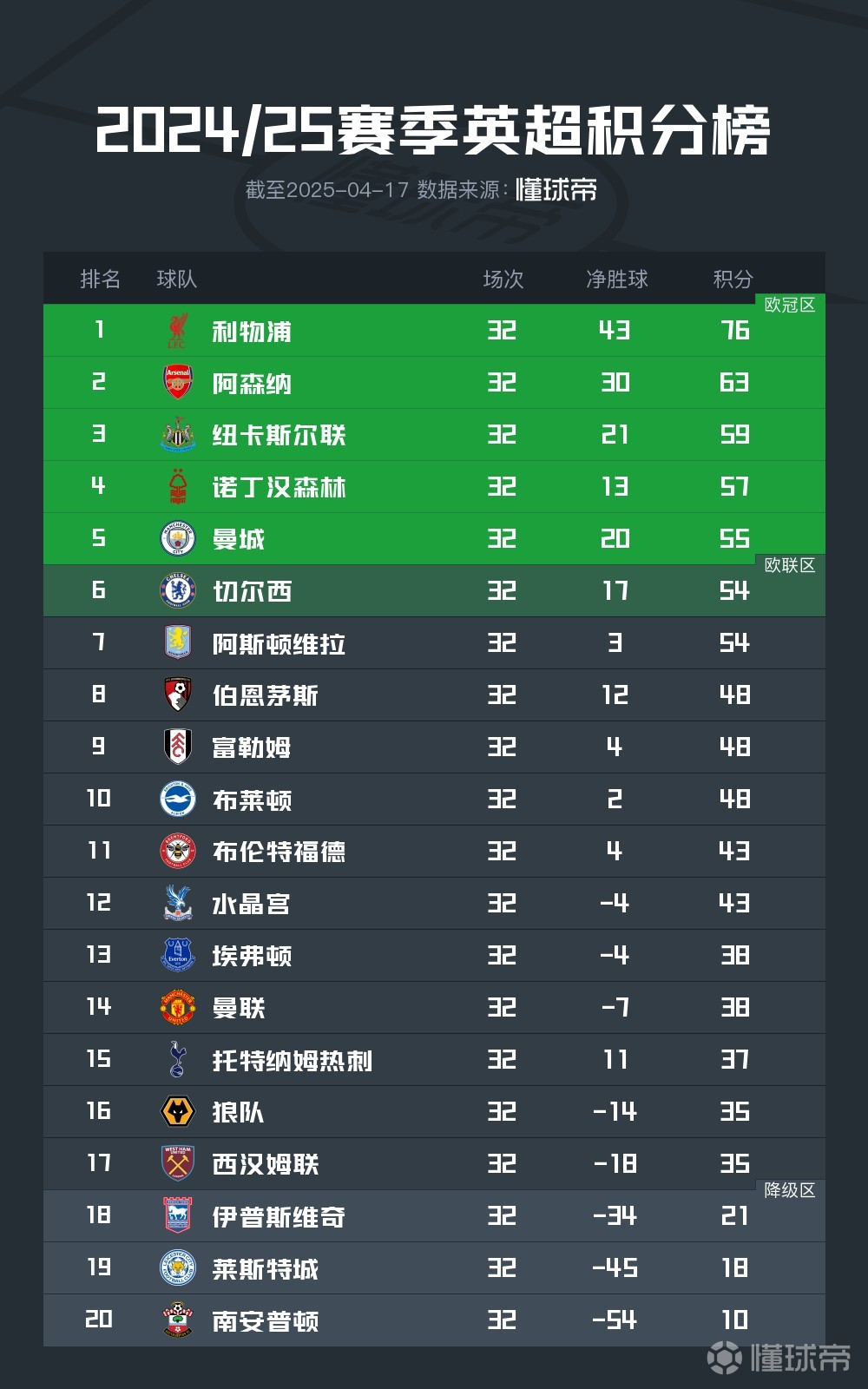Click the Chelsea club crest
This screenshot has width=868, height=1389.
[178, 590]
